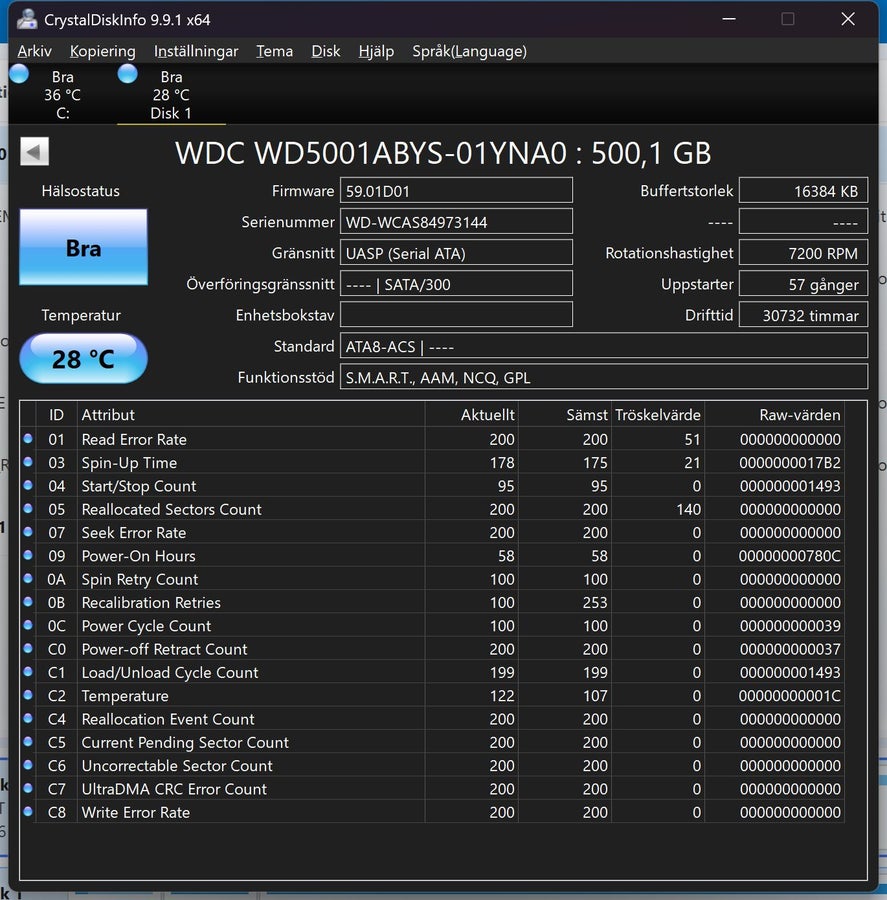Open the Disk menu
887x900 pixels.
click(326, 51)
